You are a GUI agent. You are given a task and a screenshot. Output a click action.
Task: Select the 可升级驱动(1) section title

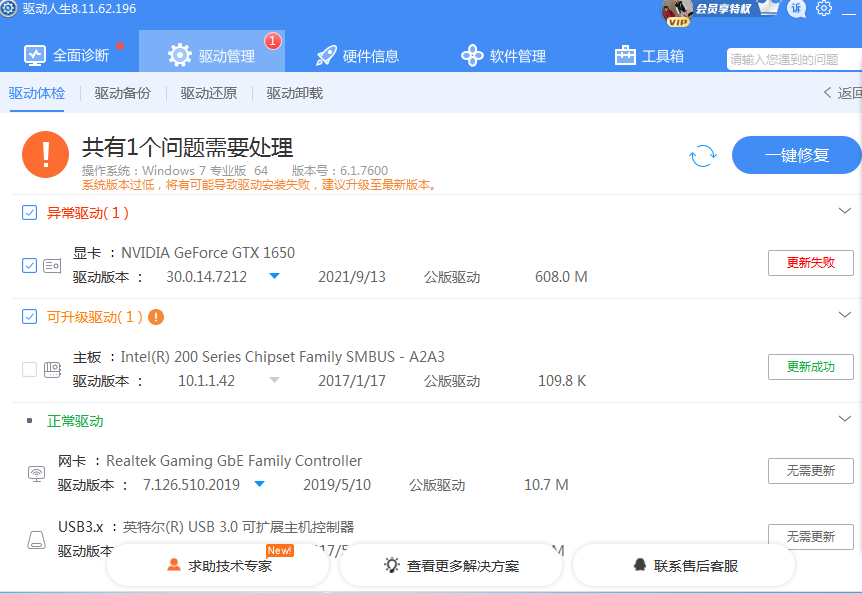click(95, 317)
